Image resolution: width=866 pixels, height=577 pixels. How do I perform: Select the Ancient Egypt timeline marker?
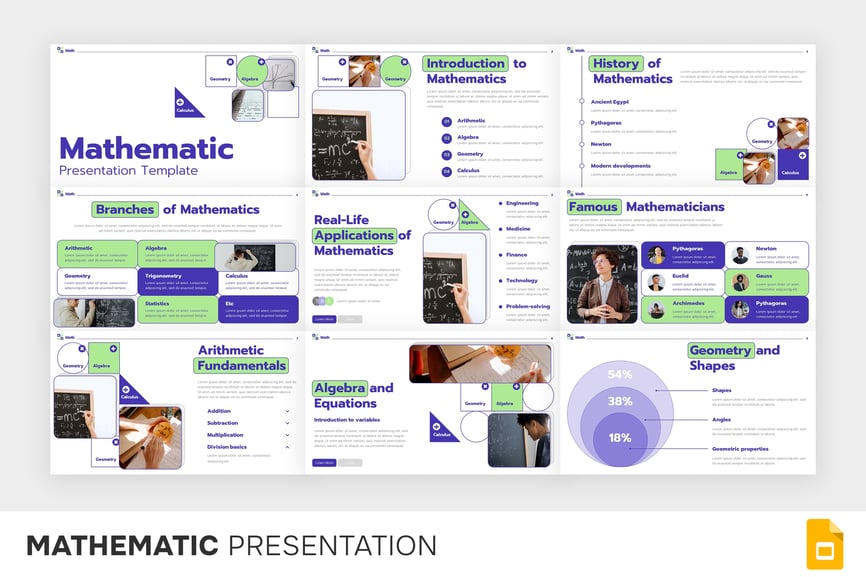pos(581,102)
